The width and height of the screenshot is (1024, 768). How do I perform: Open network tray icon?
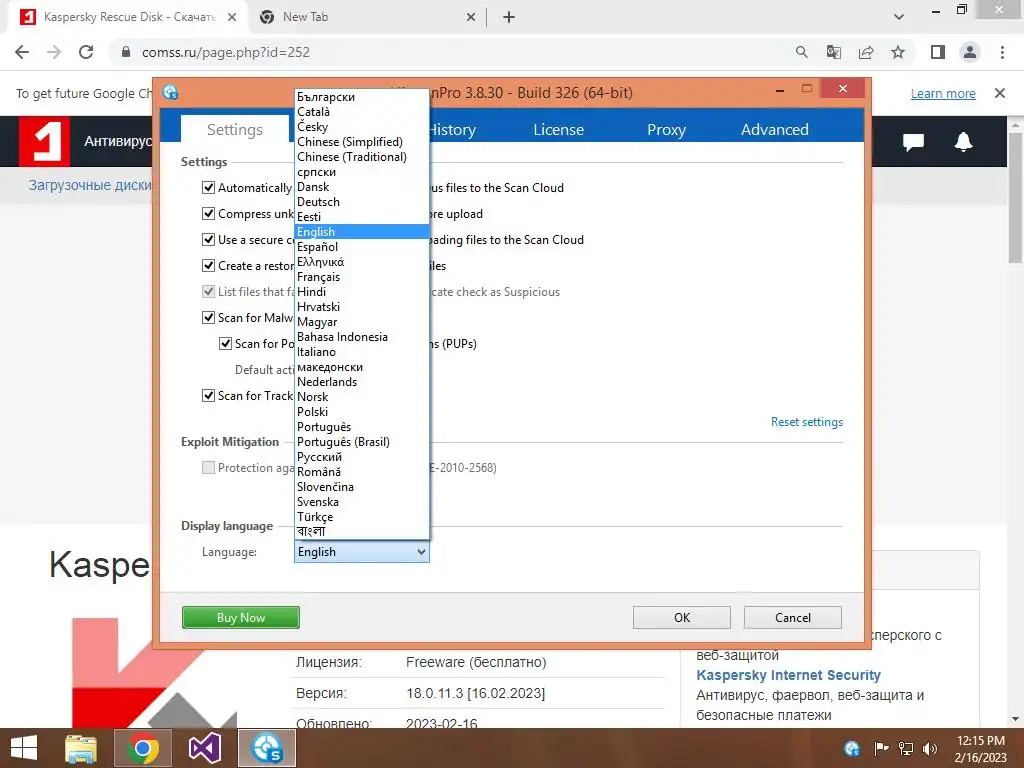coord(906,748)
